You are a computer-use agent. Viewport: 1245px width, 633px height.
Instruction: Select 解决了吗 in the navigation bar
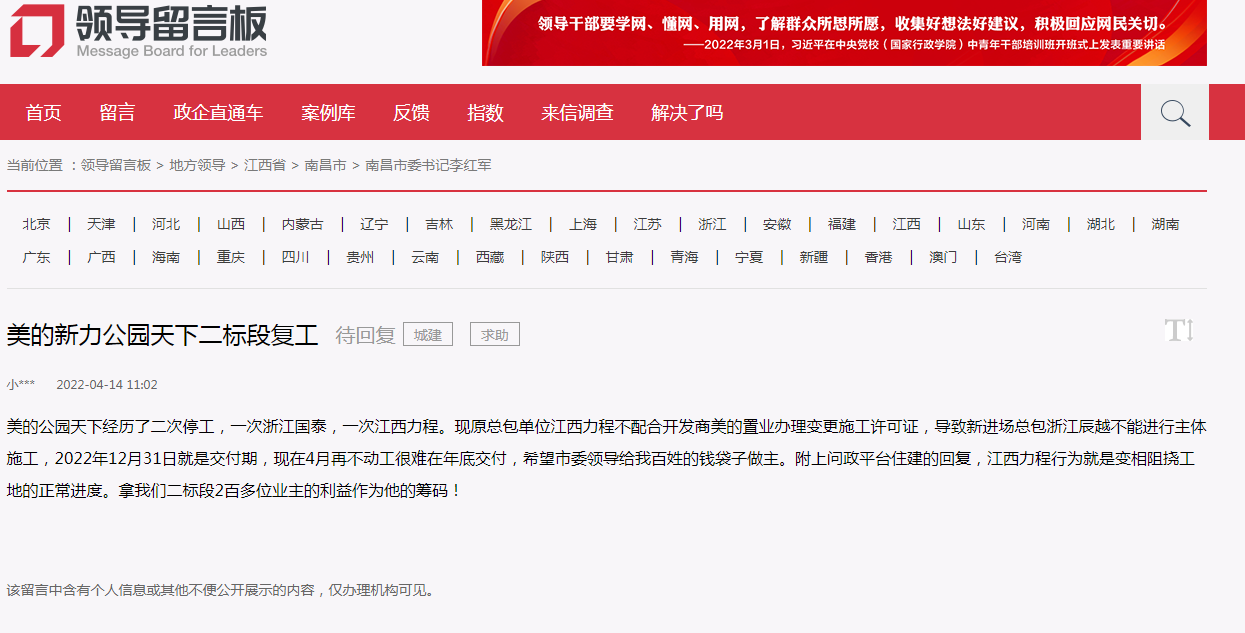click(687, 113)
